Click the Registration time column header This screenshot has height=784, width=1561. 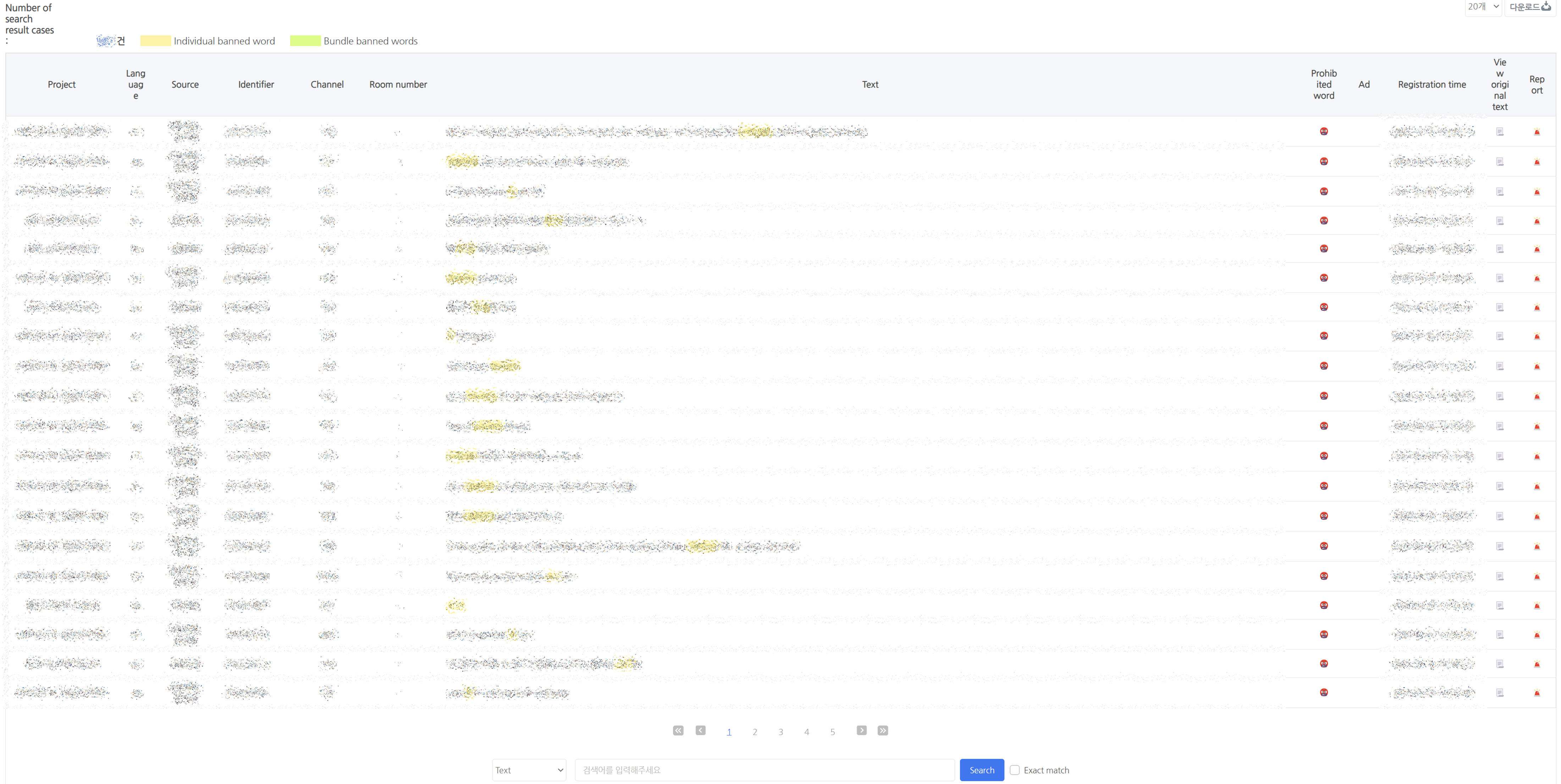[1432, 84]
